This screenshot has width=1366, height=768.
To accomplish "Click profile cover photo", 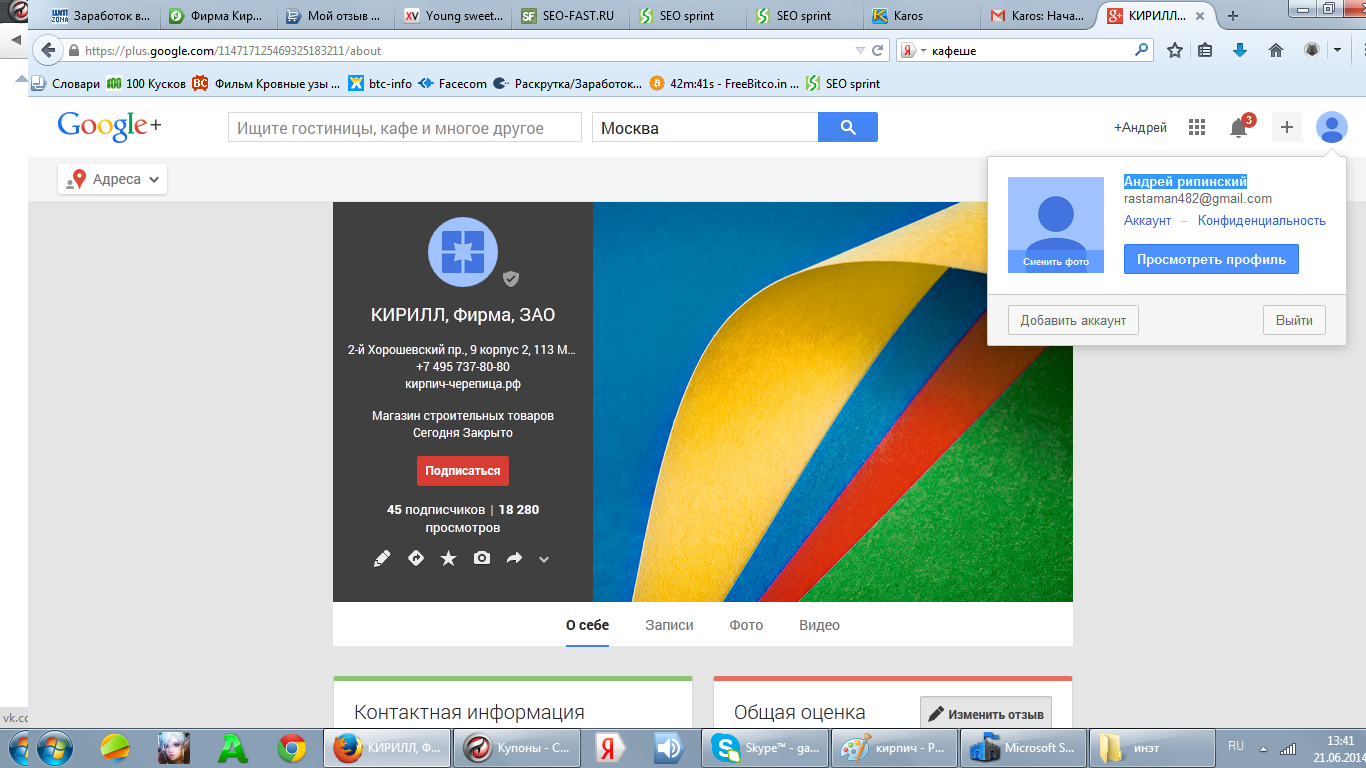I will (x=833, y=402).
